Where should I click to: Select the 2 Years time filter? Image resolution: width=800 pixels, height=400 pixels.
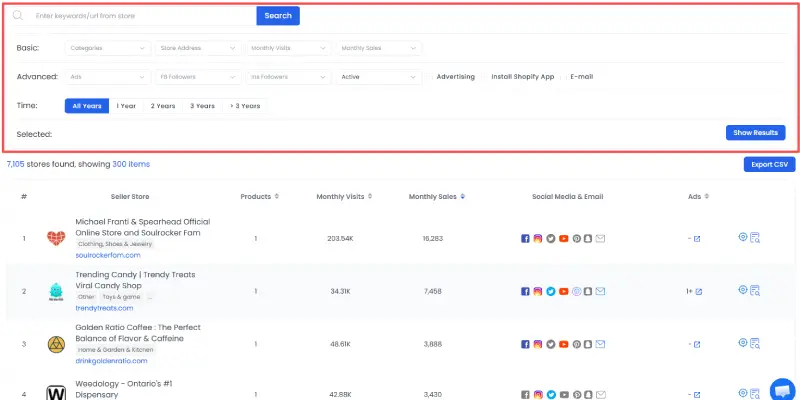(163, 106)
